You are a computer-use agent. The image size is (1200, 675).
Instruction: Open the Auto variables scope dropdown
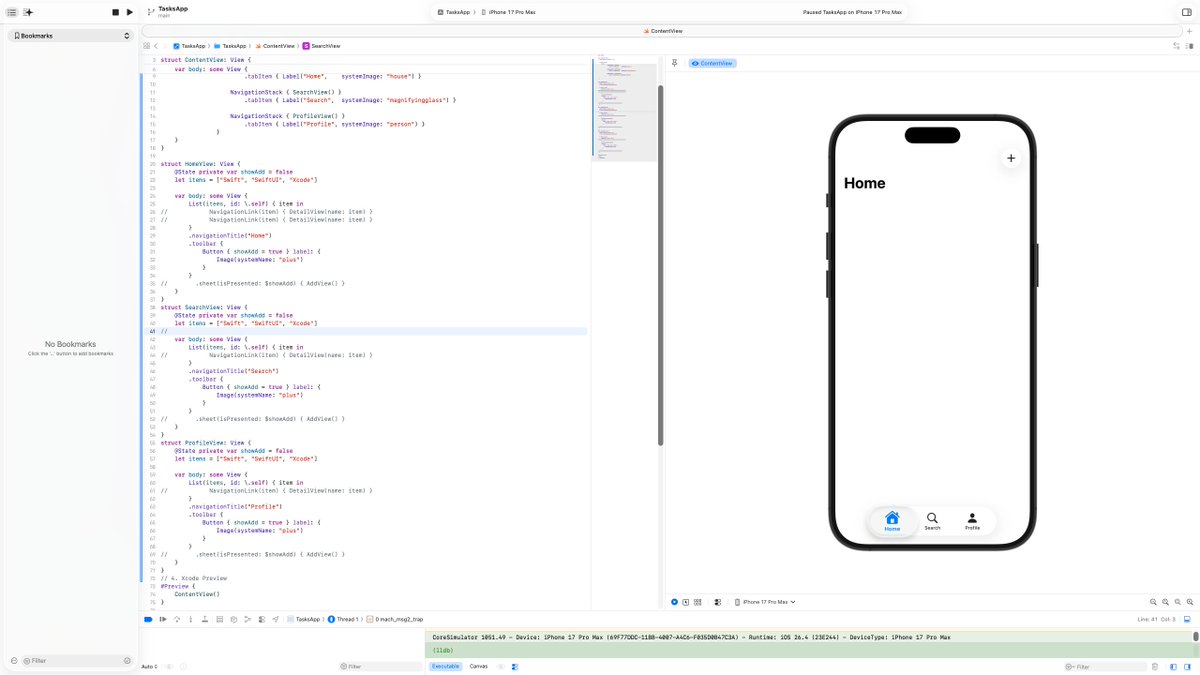[150, 666]
